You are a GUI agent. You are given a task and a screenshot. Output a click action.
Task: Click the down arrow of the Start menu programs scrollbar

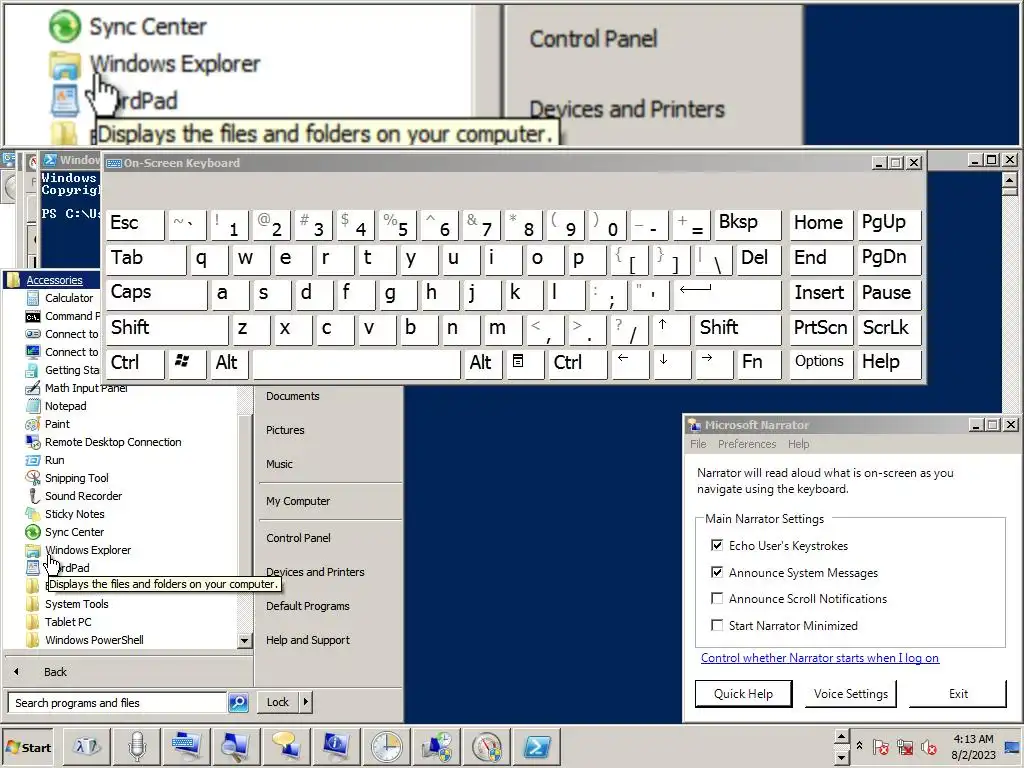point(244,641)
